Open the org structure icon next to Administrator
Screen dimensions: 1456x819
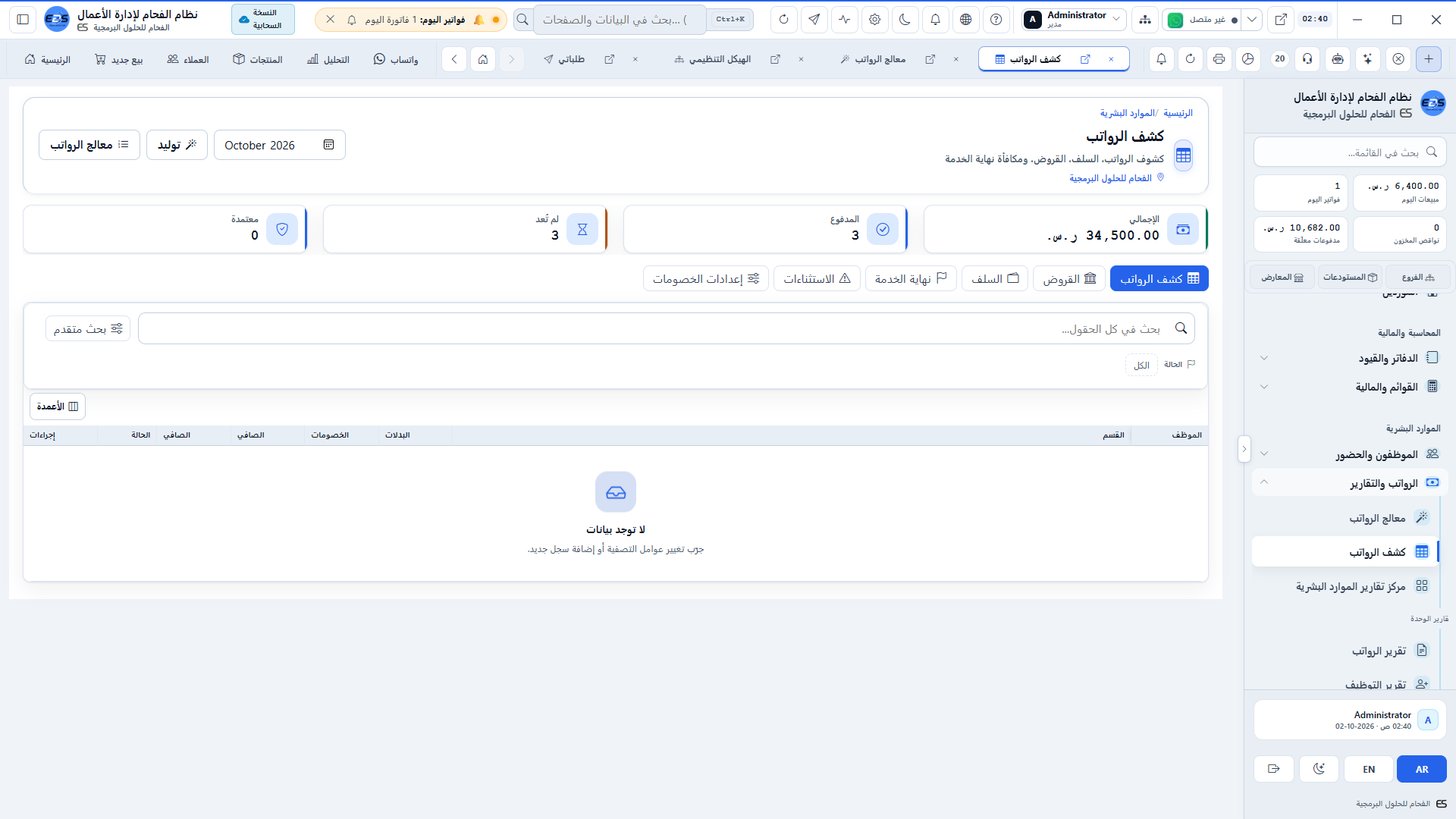[1144, 20]
